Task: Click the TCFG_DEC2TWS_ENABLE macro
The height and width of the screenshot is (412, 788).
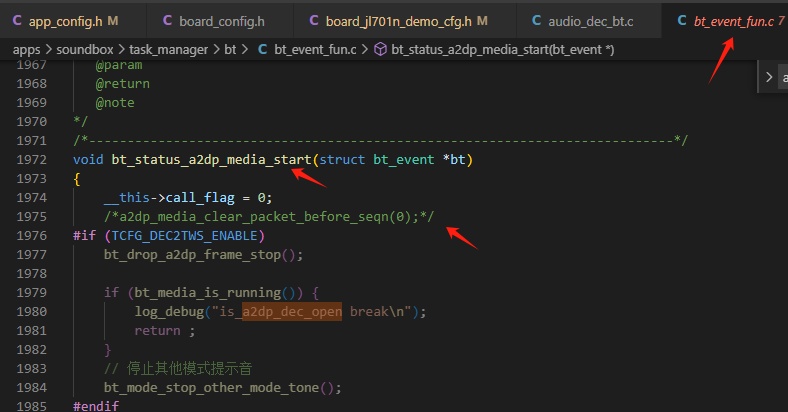Action: (184, 236)
